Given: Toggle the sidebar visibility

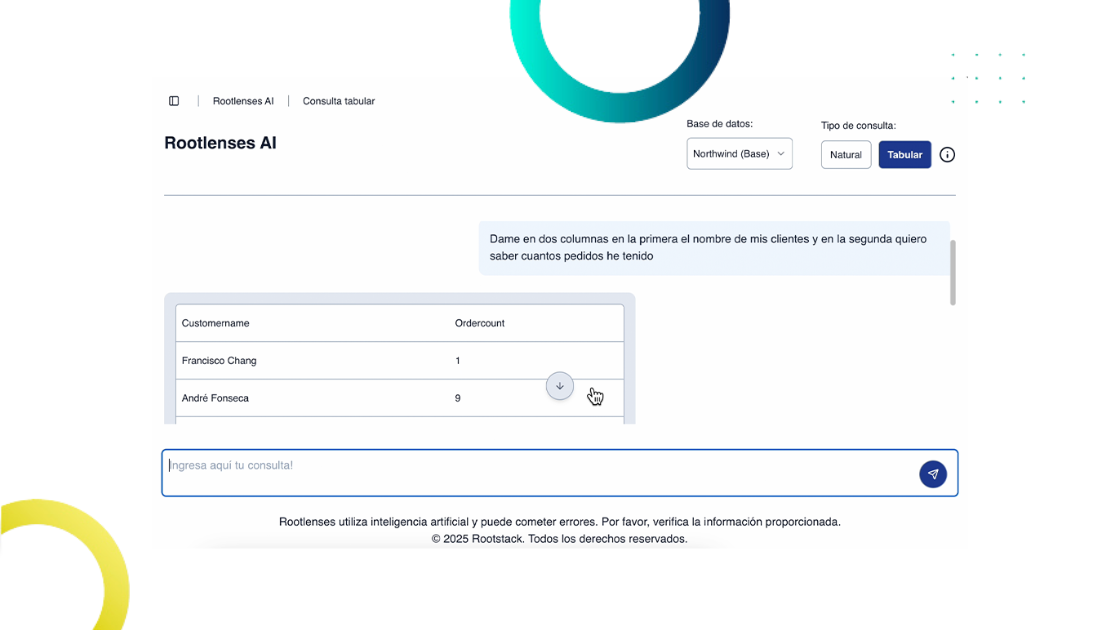Looking at the screenshot, I should (174, 100).
